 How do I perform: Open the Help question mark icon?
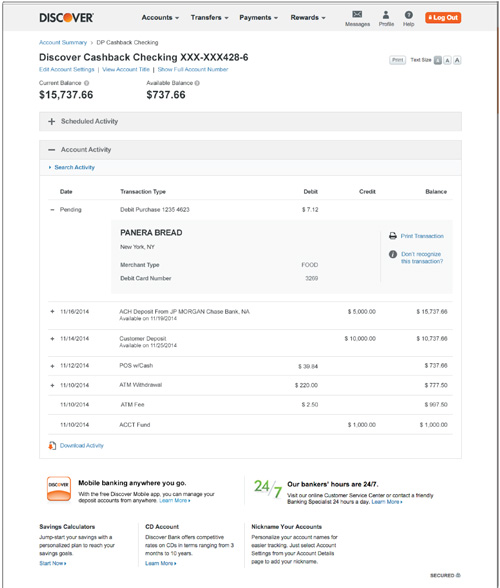coord(408,15)
